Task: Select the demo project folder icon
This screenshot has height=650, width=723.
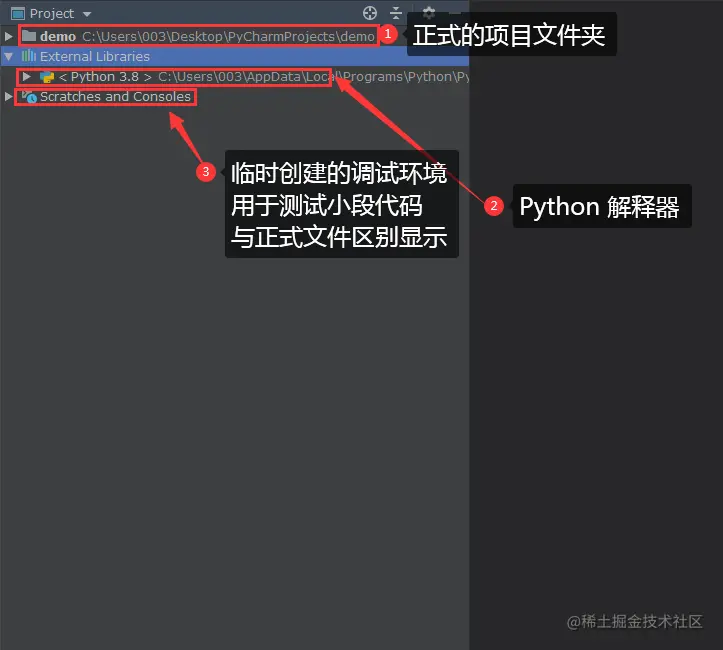Action: [29, 35]
